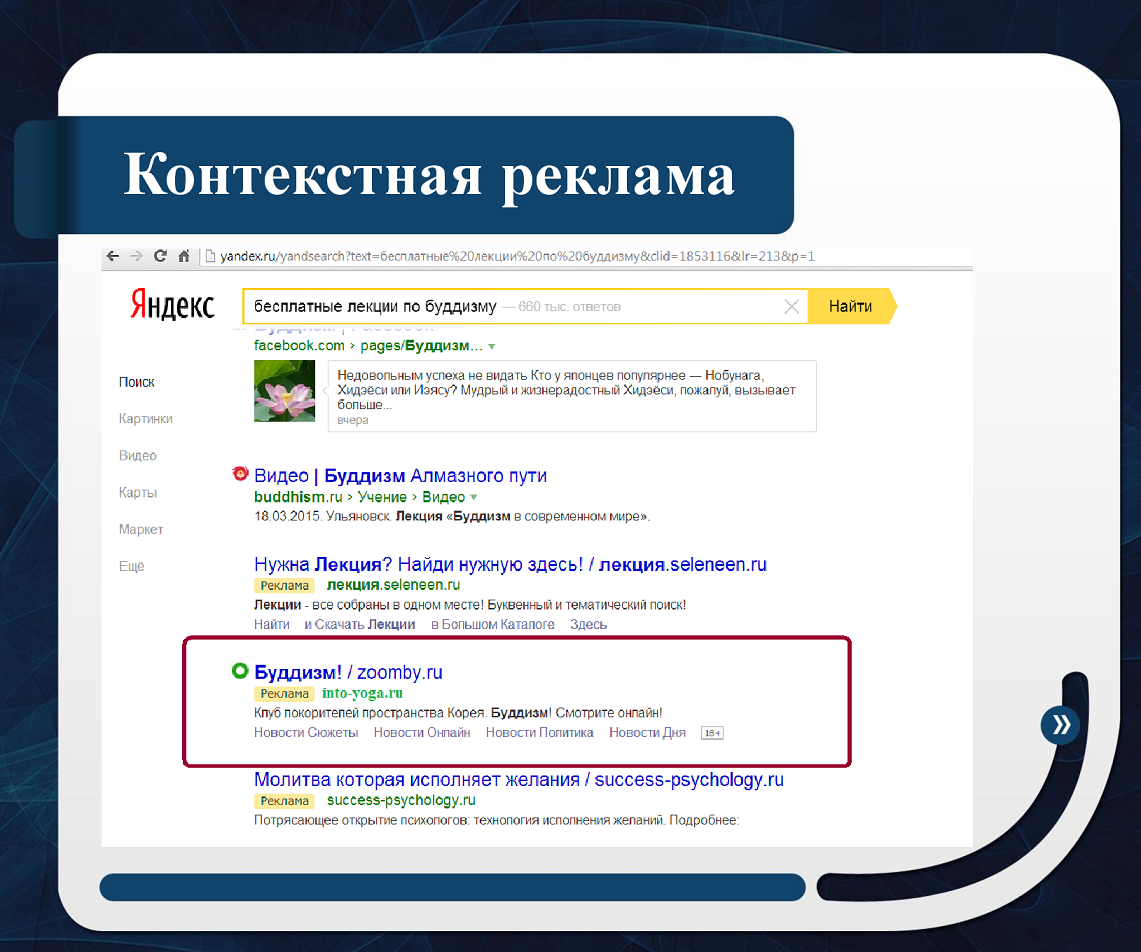Reload the page with the refresh icon

click(x=160, y=256)
